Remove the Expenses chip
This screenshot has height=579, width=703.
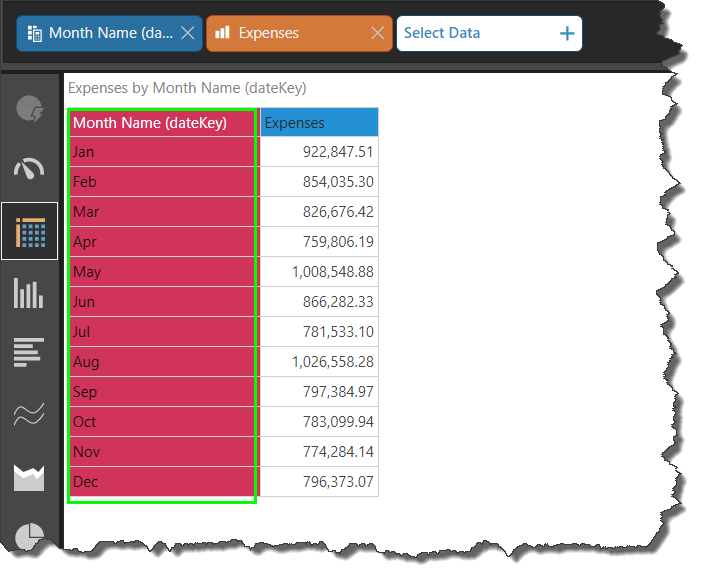pyautogui.click(x=377, y=33)
